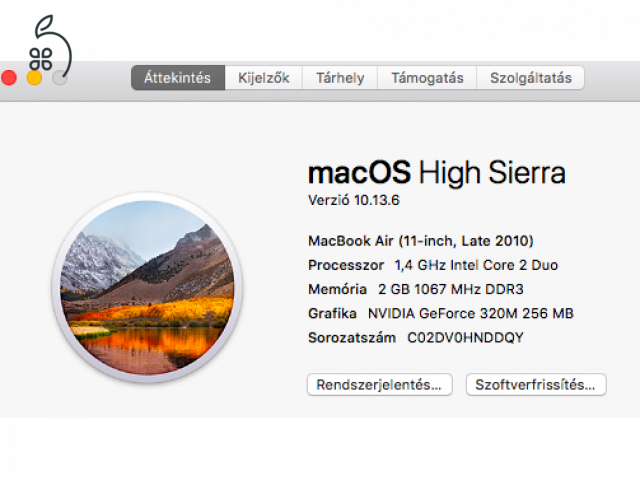Show the Szolgáltatás tab
640x480 pixels.
531,78
